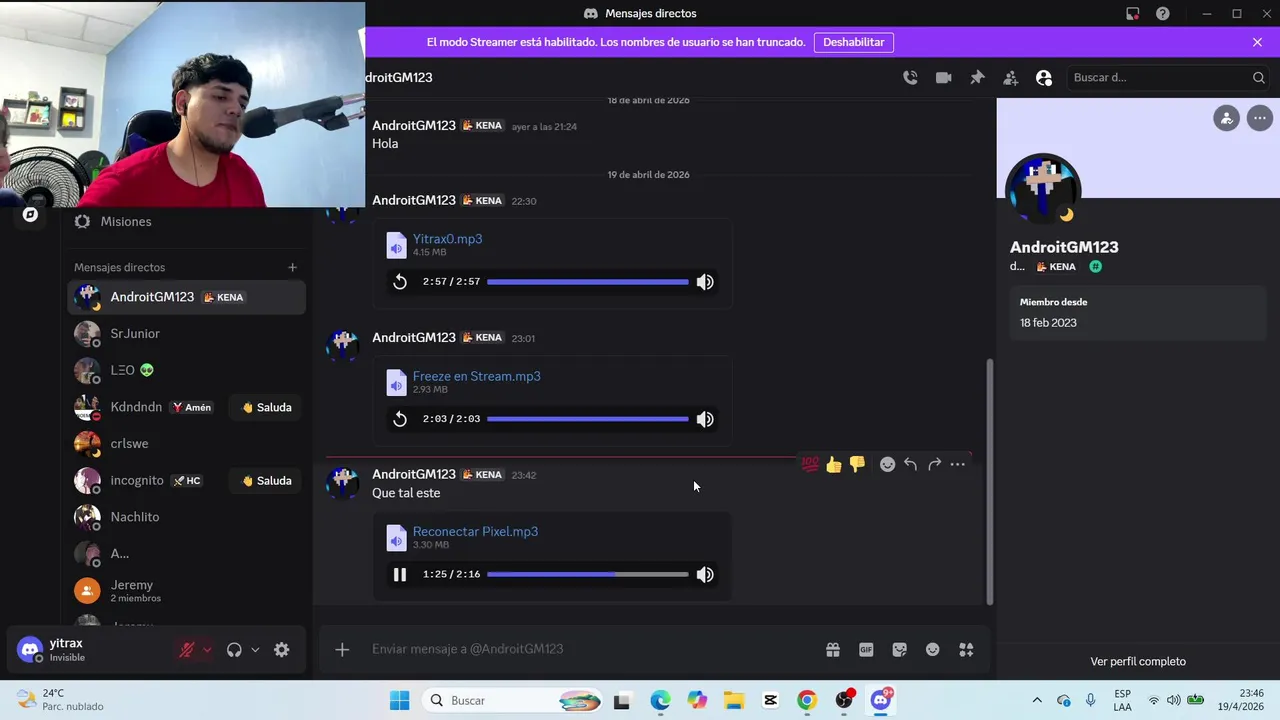Toggle microphone mute in user panel

(x=186, y=650)
